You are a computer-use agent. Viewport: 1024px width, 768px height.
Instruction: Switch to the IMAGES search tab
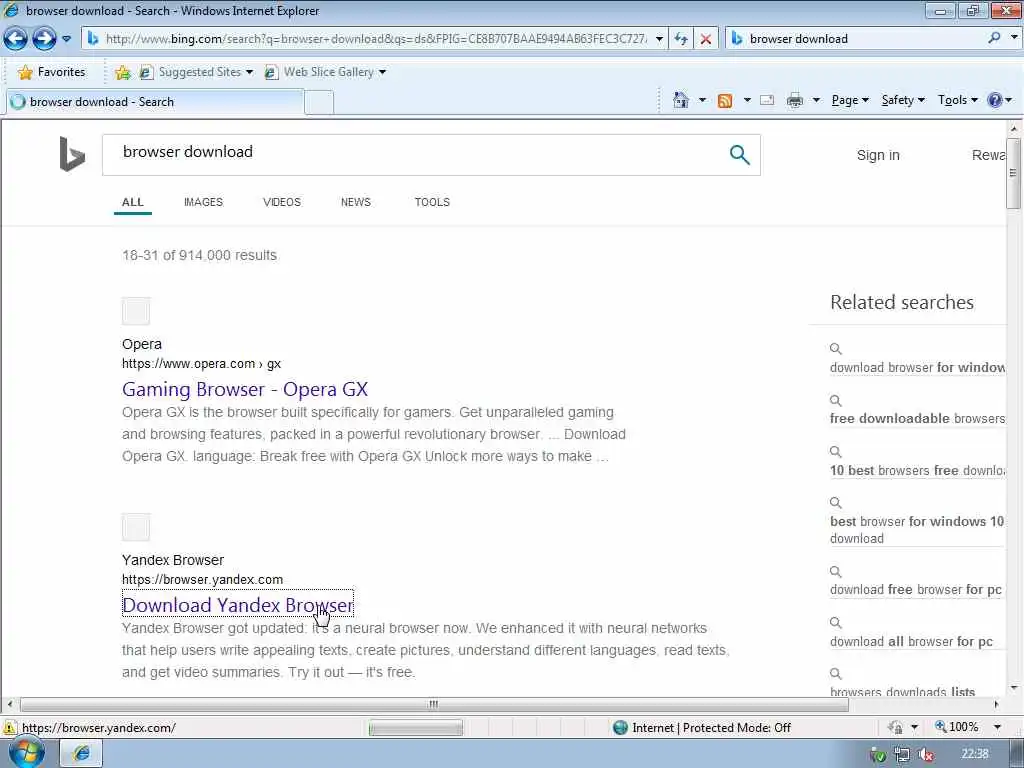(203, 202)
